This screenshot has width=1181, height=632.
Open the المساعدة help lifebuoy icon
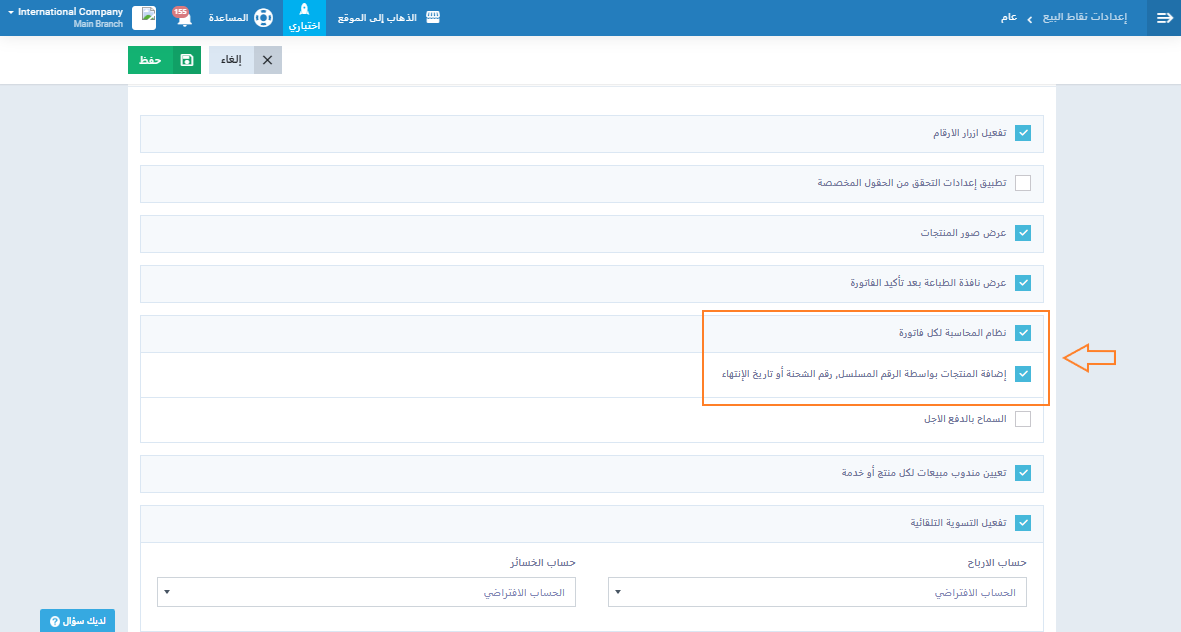(x=263, y=18)
